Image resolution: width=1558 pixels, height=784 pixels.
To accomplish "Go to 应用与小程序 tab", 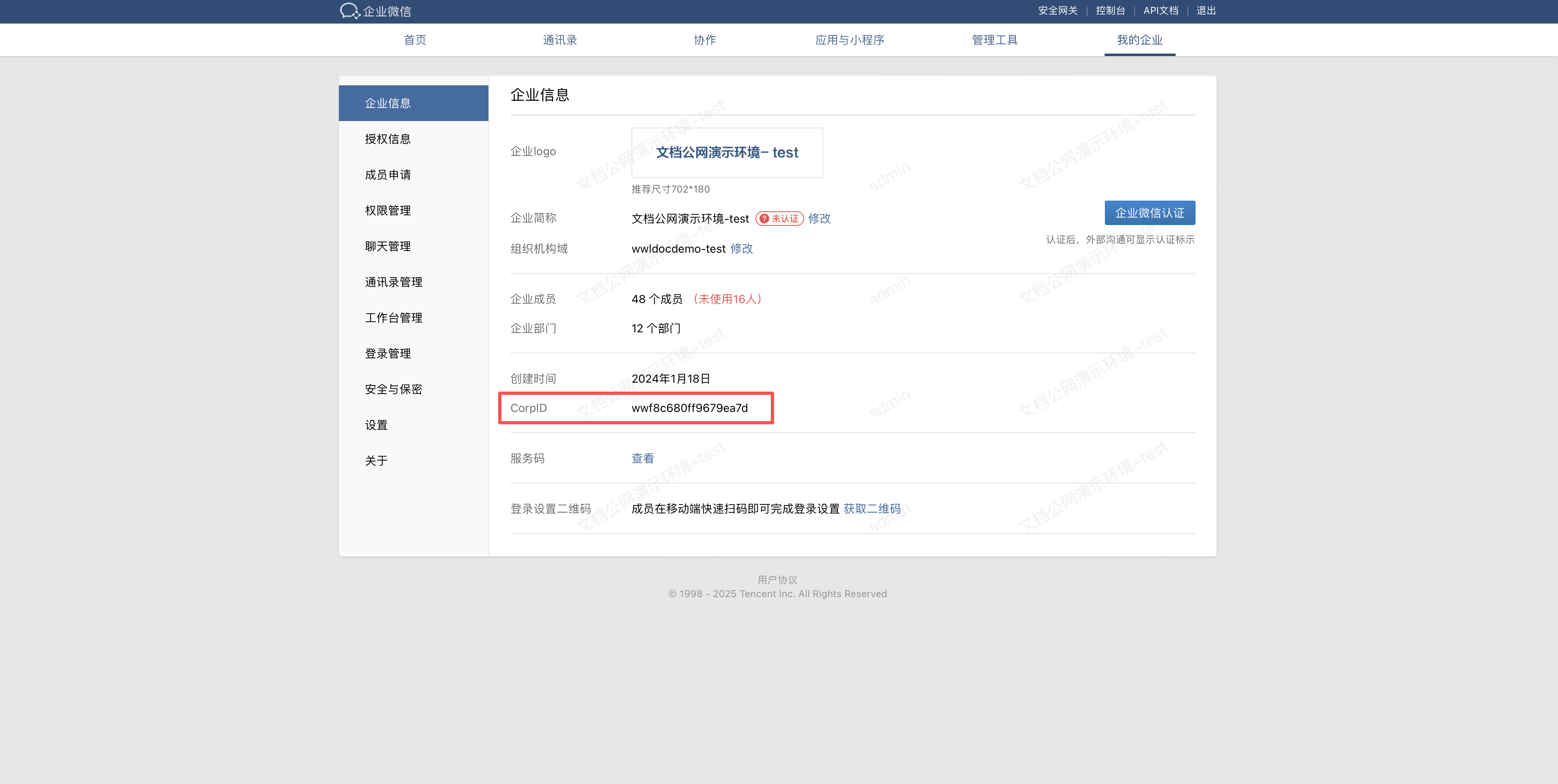I will [x=849, y=40].
